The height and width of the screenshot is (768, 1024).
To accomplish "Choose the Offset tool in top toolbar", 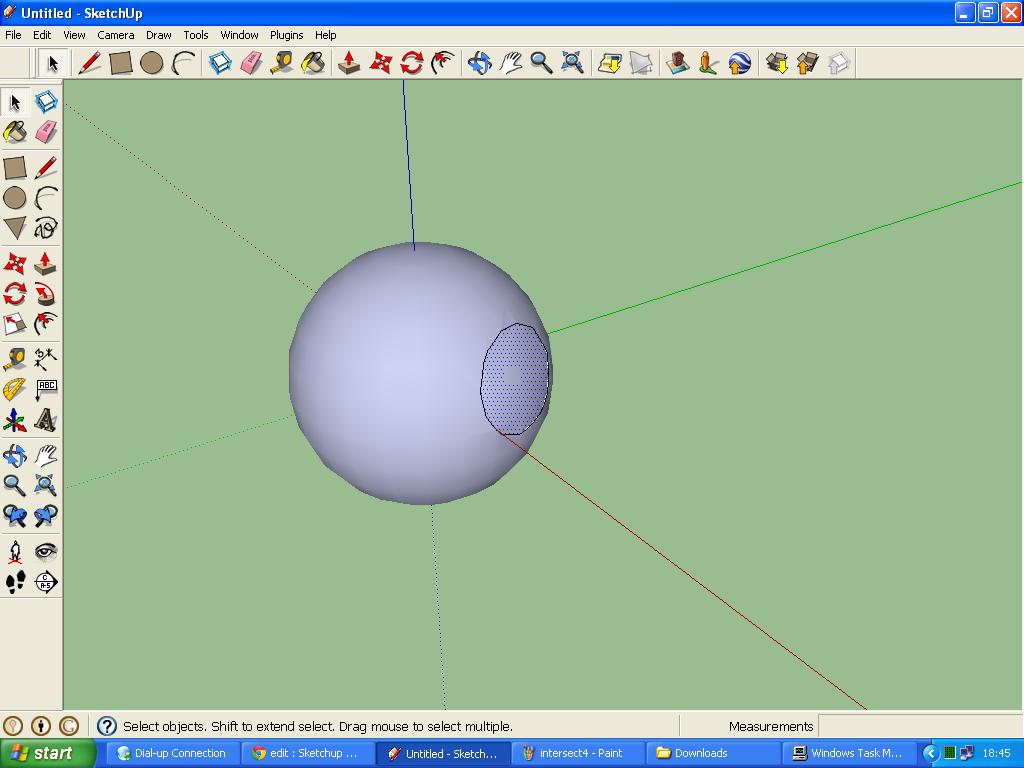I will point(443,63).
